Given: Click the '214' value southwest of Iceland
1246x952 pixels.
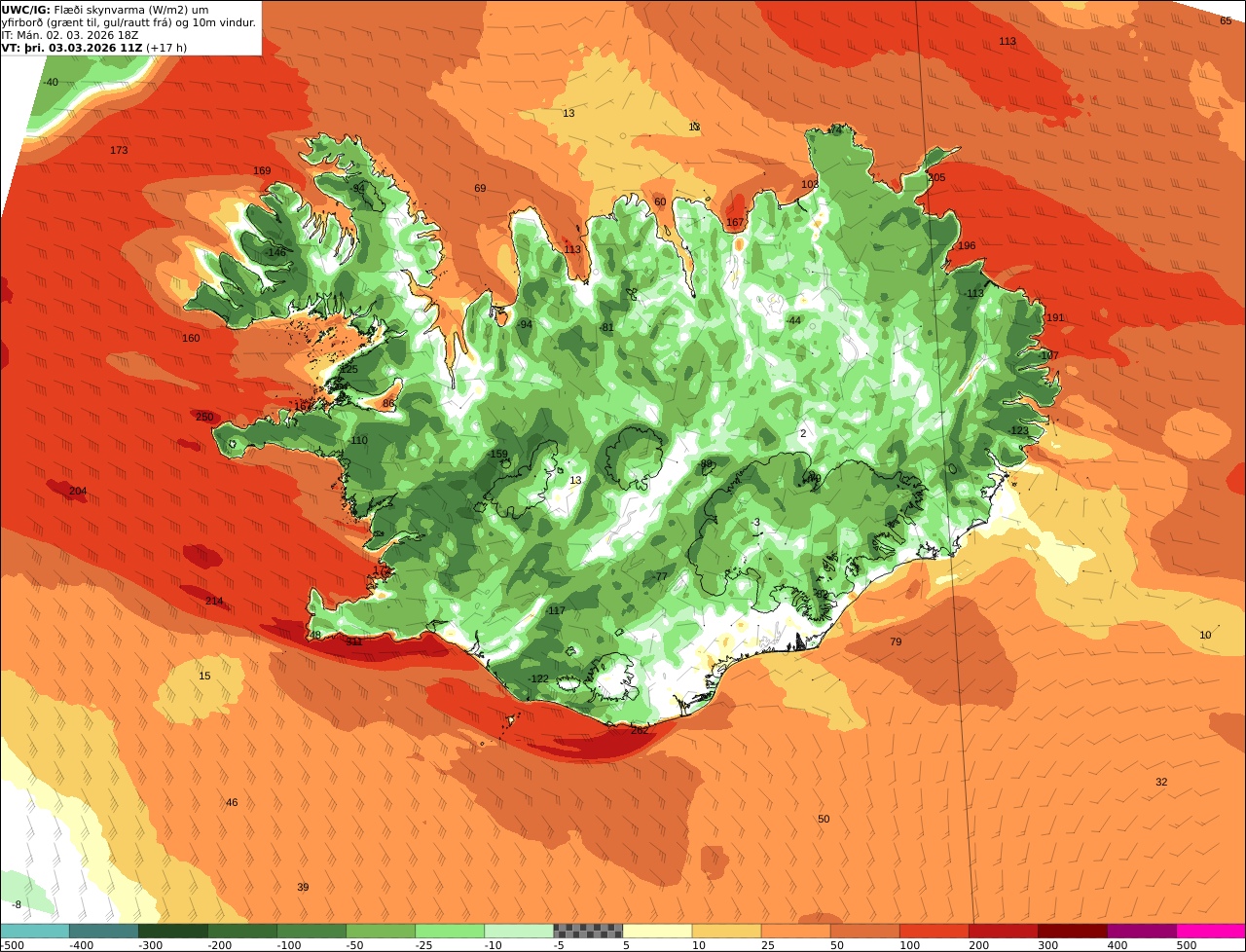Looking at the screenshot, I should coord(214,601).
